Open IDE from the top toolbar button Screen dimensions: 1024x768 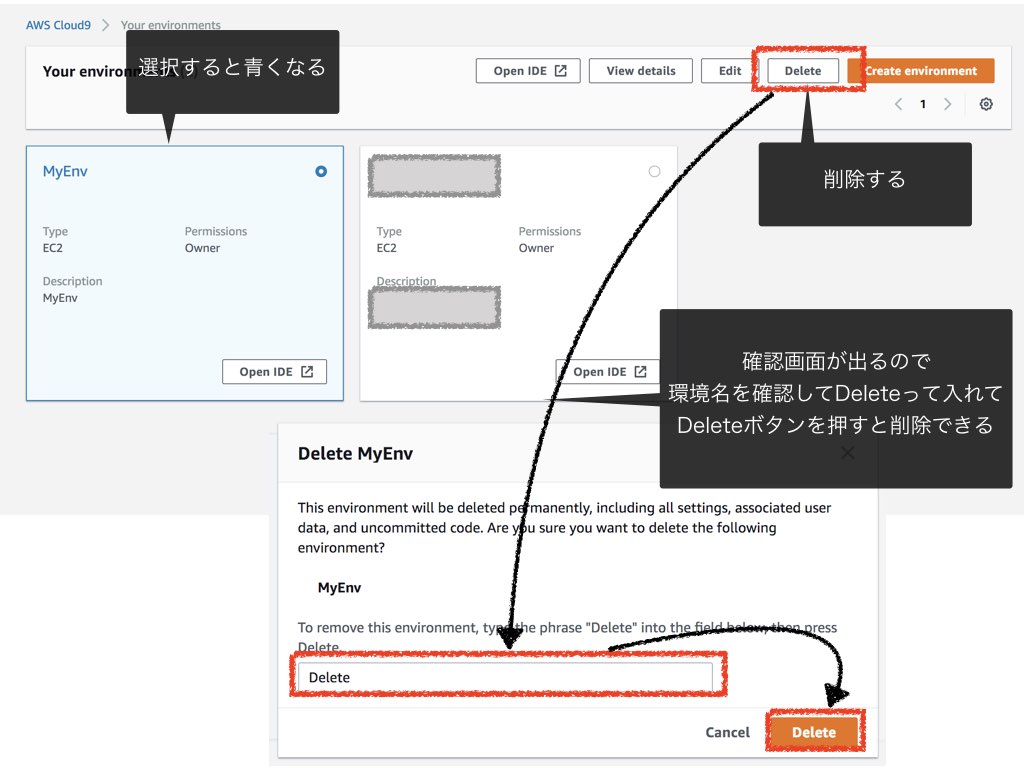click(x=528, y=70)
